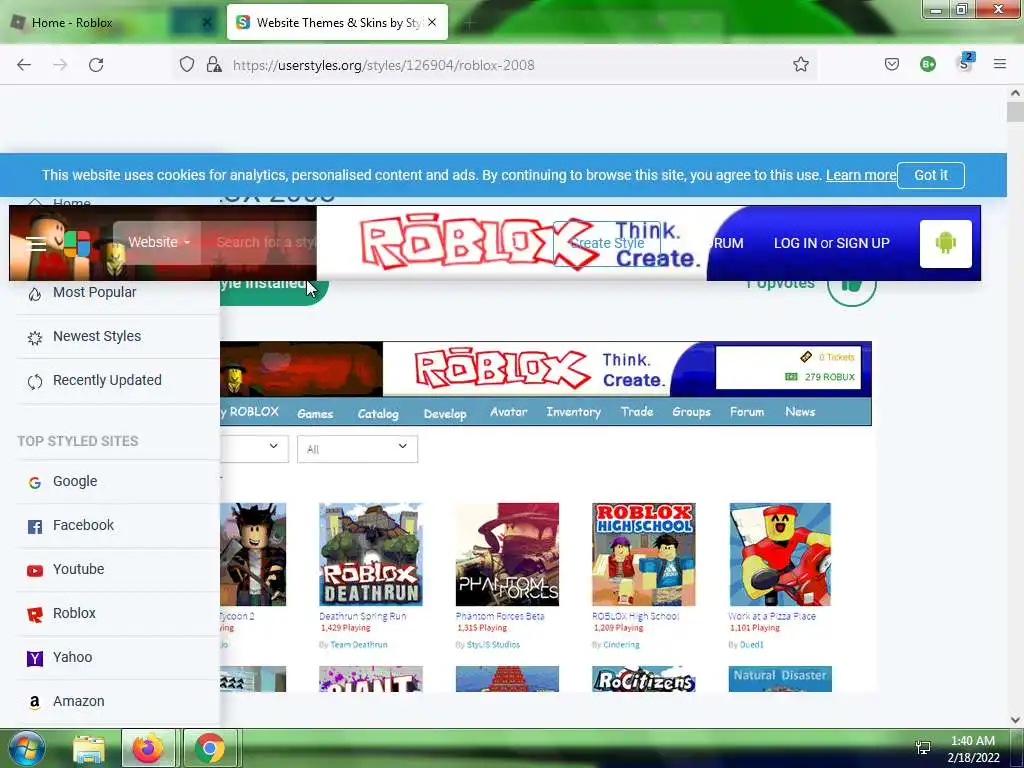This screenshot has width=1024, height=768.
Task: Click the Google logo icon in sidebar
Action: [35, 482]
